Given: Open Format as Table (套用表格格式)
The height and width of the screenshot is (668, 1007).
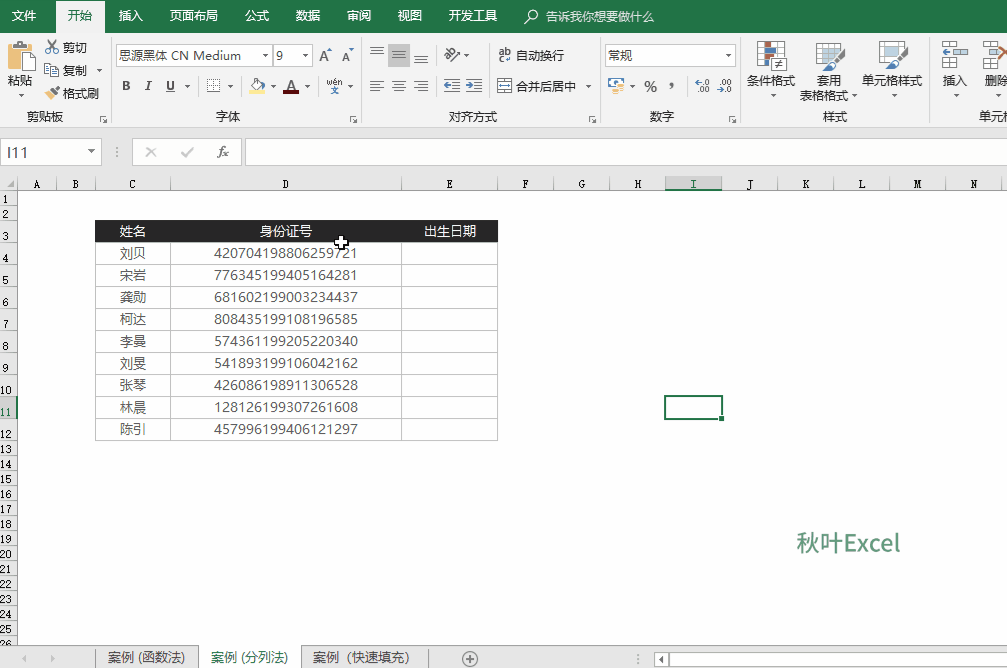Looking at the screenshot, I should 828,71.
